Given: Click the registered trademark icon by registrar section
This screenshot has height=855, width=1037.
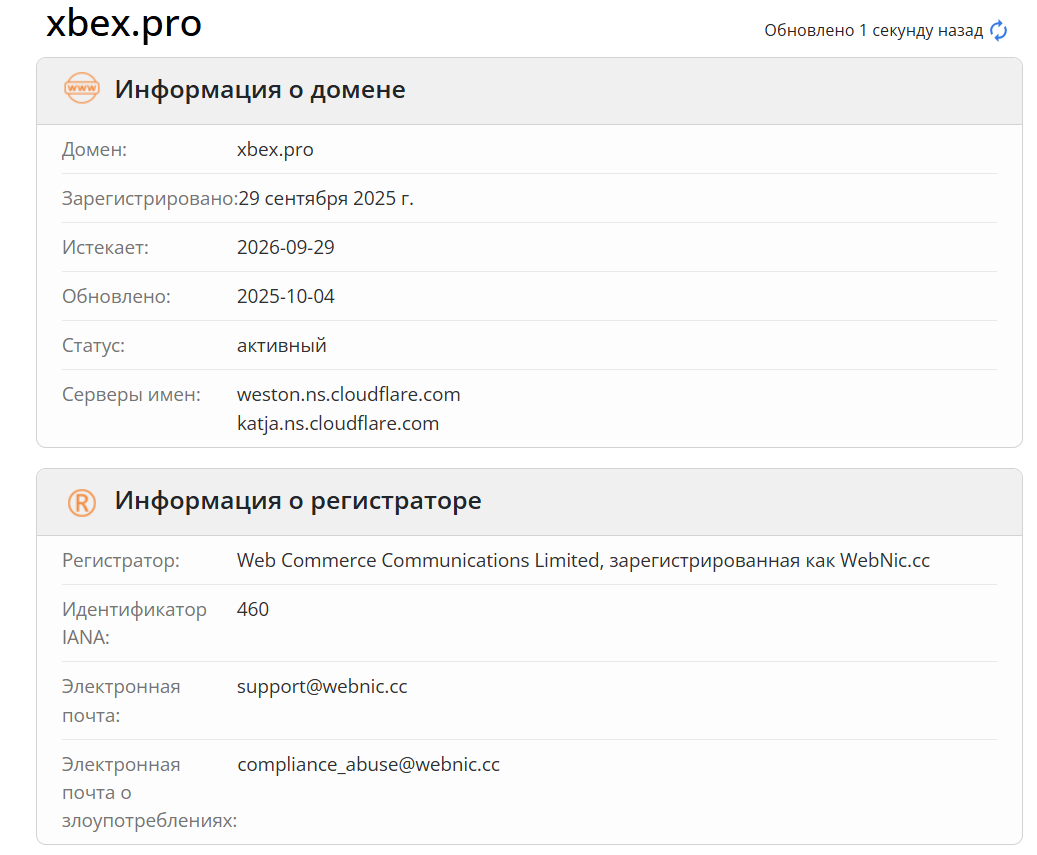Looking at the screenshot, I should [82, 501].
